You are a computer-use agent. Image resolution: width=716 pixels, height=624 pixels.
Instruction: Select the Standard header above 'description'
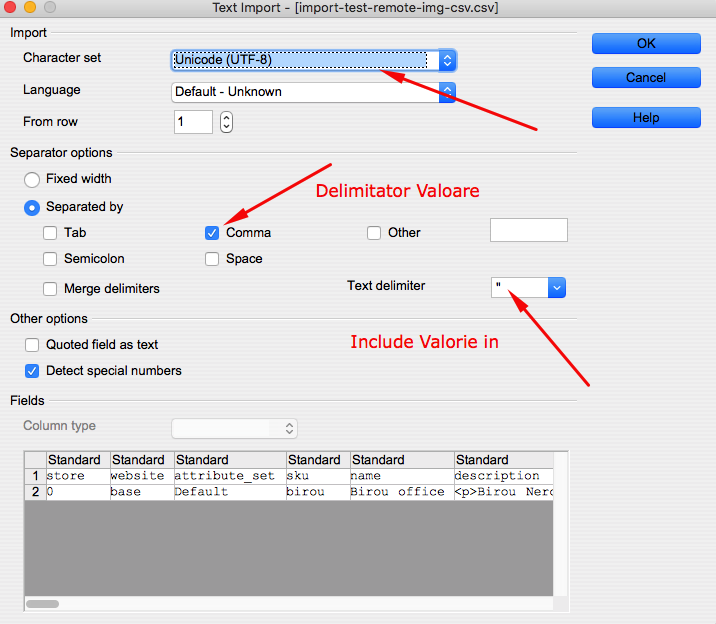coord(504,460)
